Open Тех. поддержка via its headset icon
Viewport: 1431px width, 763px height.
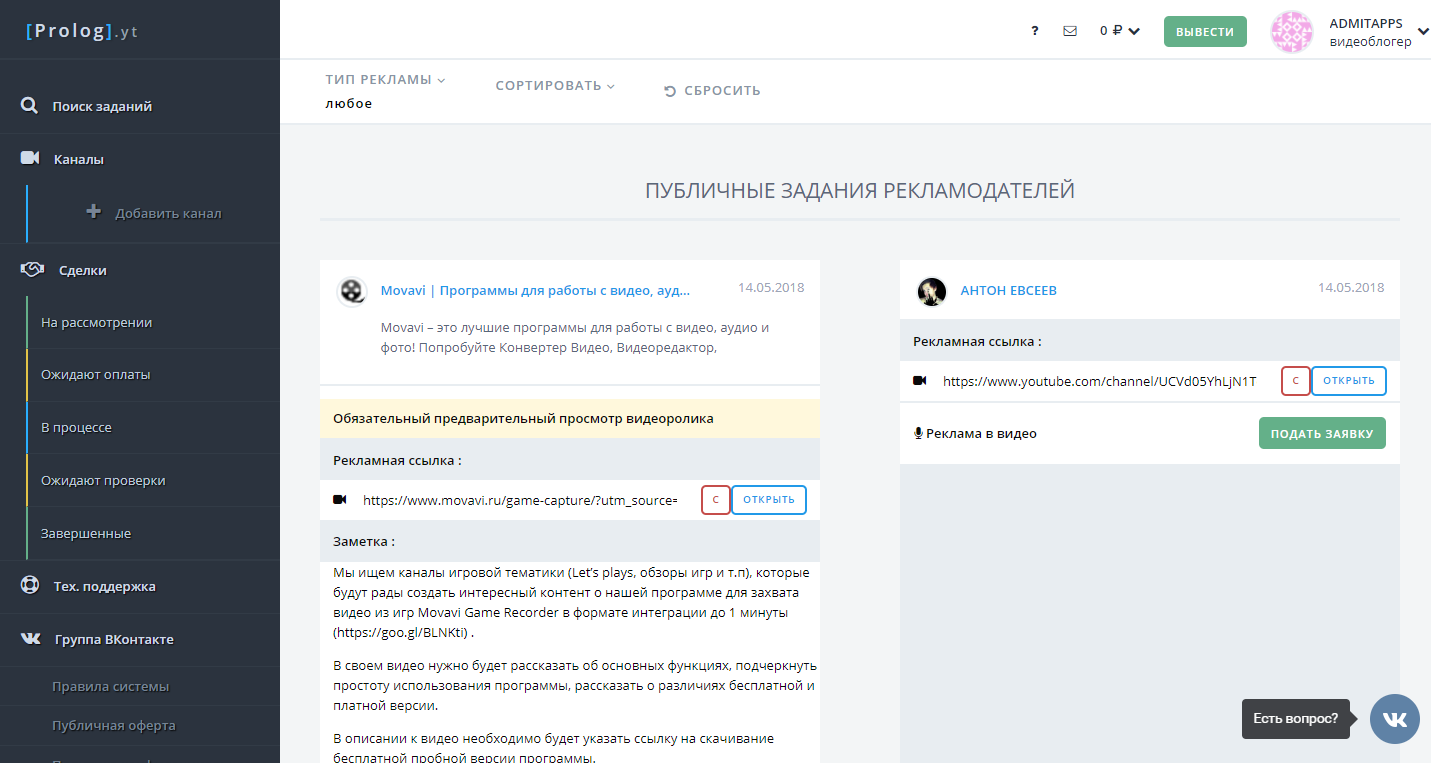tap(29, 585)
